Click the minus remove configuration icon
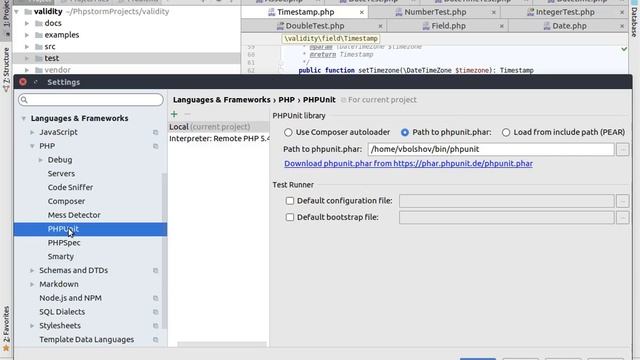The width and height of the screenshot is (640, 360). (x=187, y=114)
